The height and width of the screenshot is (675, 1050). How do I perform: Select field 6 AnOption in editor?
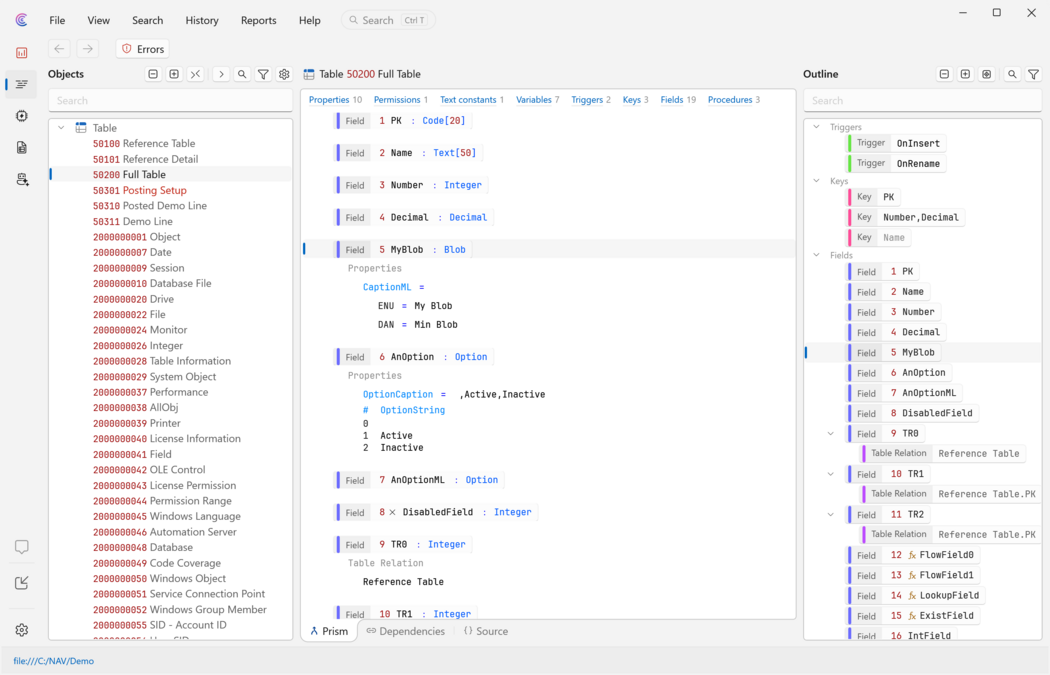[x=415, y=357]
